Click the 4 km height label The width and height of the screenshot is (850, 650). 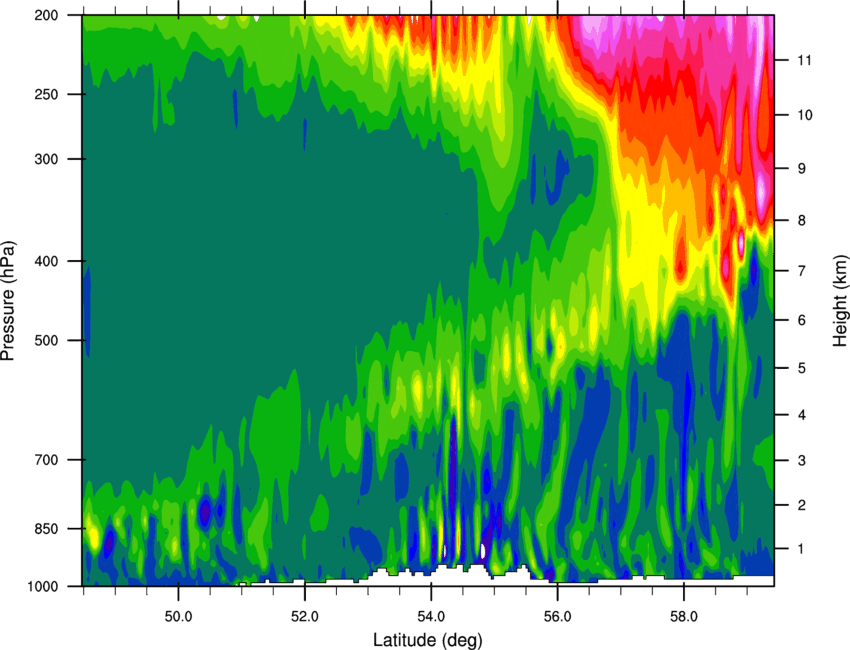pos(802,415)
